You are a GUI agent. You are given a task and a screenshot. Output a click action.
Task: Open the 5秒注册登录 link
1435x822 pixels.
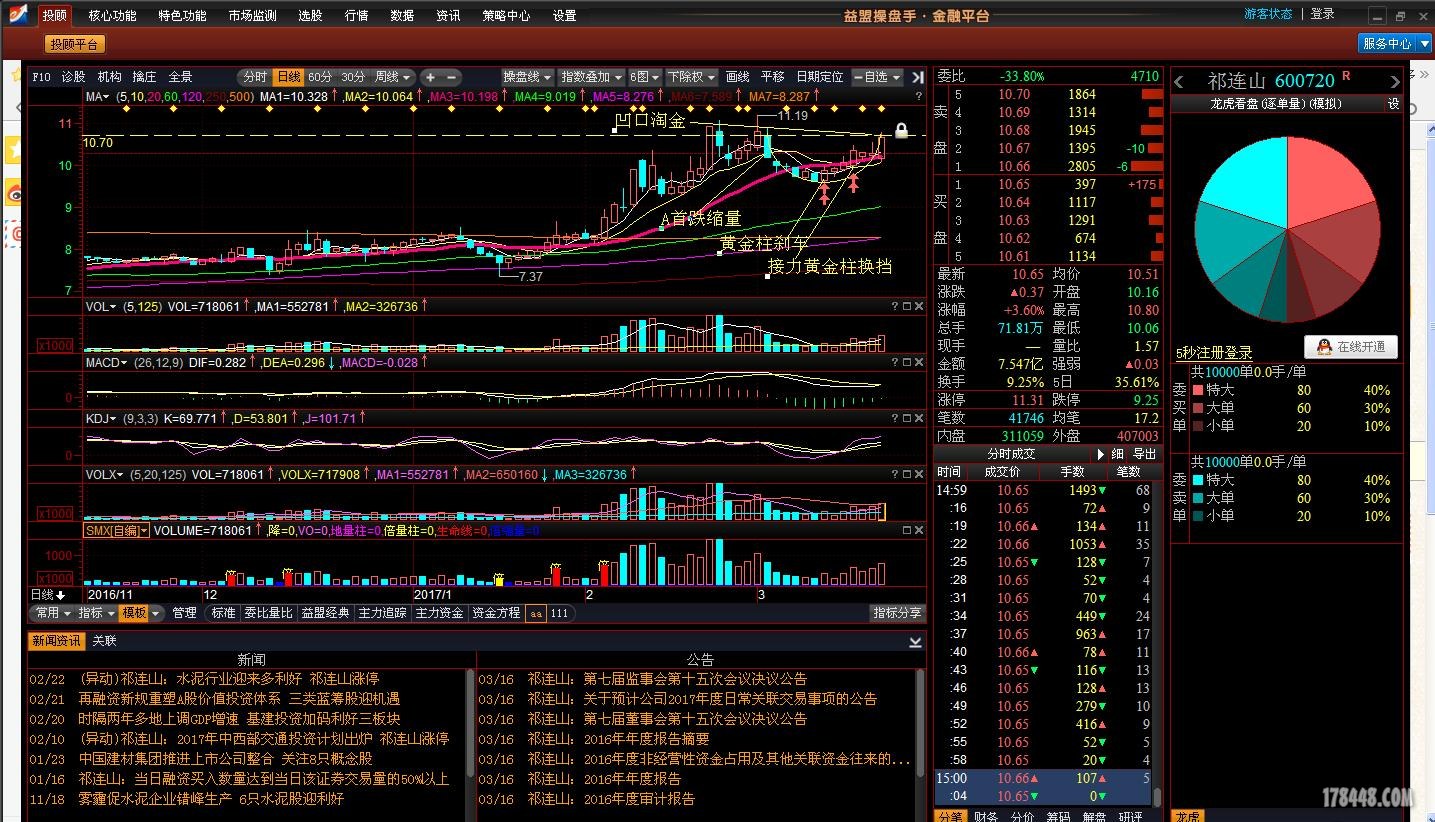(x=1214, y=353)
